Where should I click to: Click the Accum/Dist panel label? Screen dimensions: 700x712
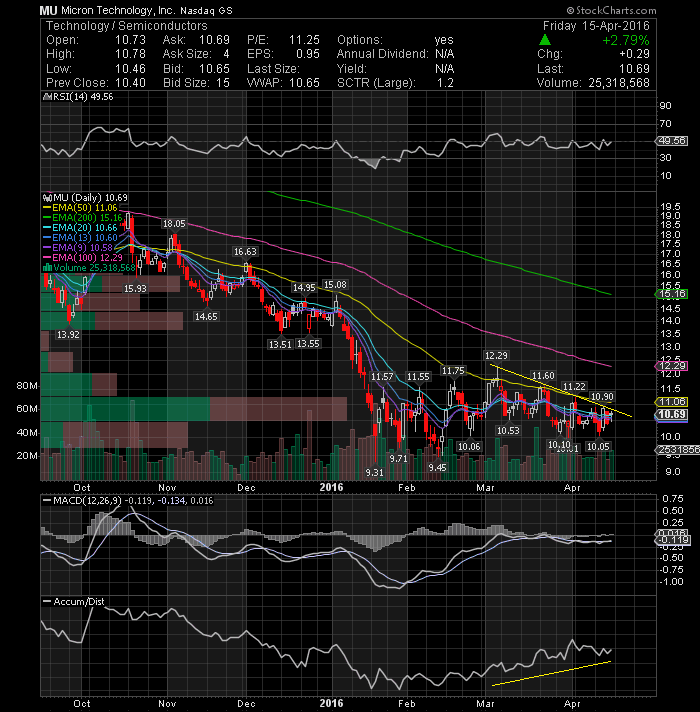(x=79, y=602)
